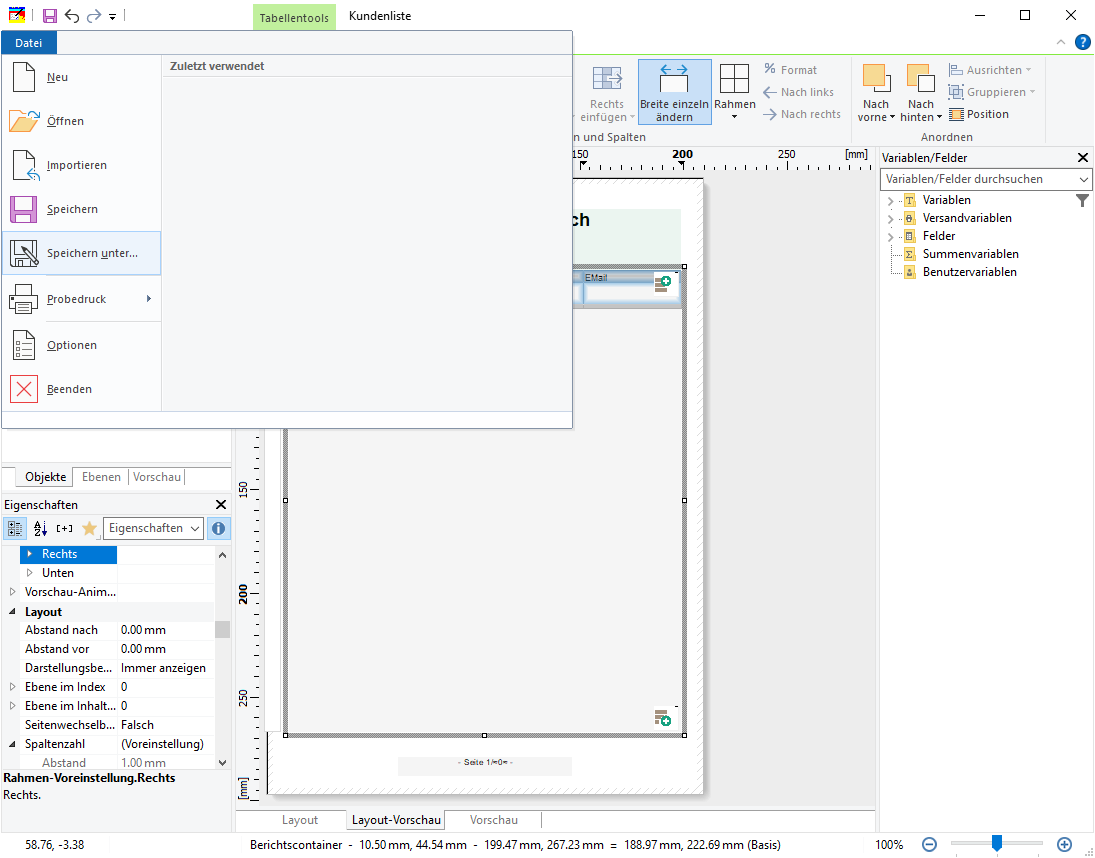Screen dimensions: 1095x858
Task: Click the zoom slider handle
Action: (x=997, y=844)
